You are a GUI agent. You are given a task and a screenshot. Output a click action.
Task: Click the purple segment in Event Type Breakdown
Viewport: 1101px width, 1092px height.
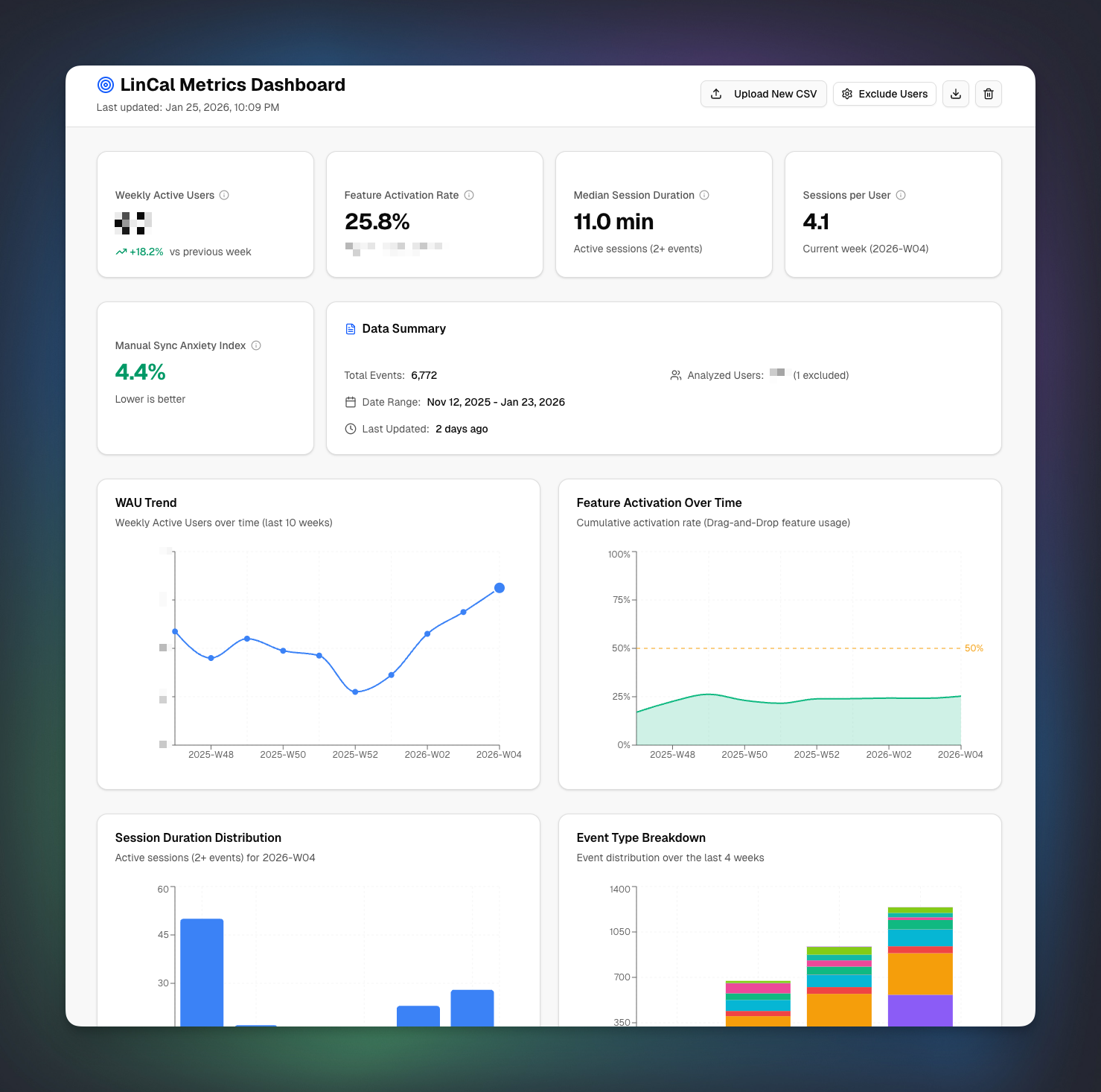click(x=920, y=1010)
